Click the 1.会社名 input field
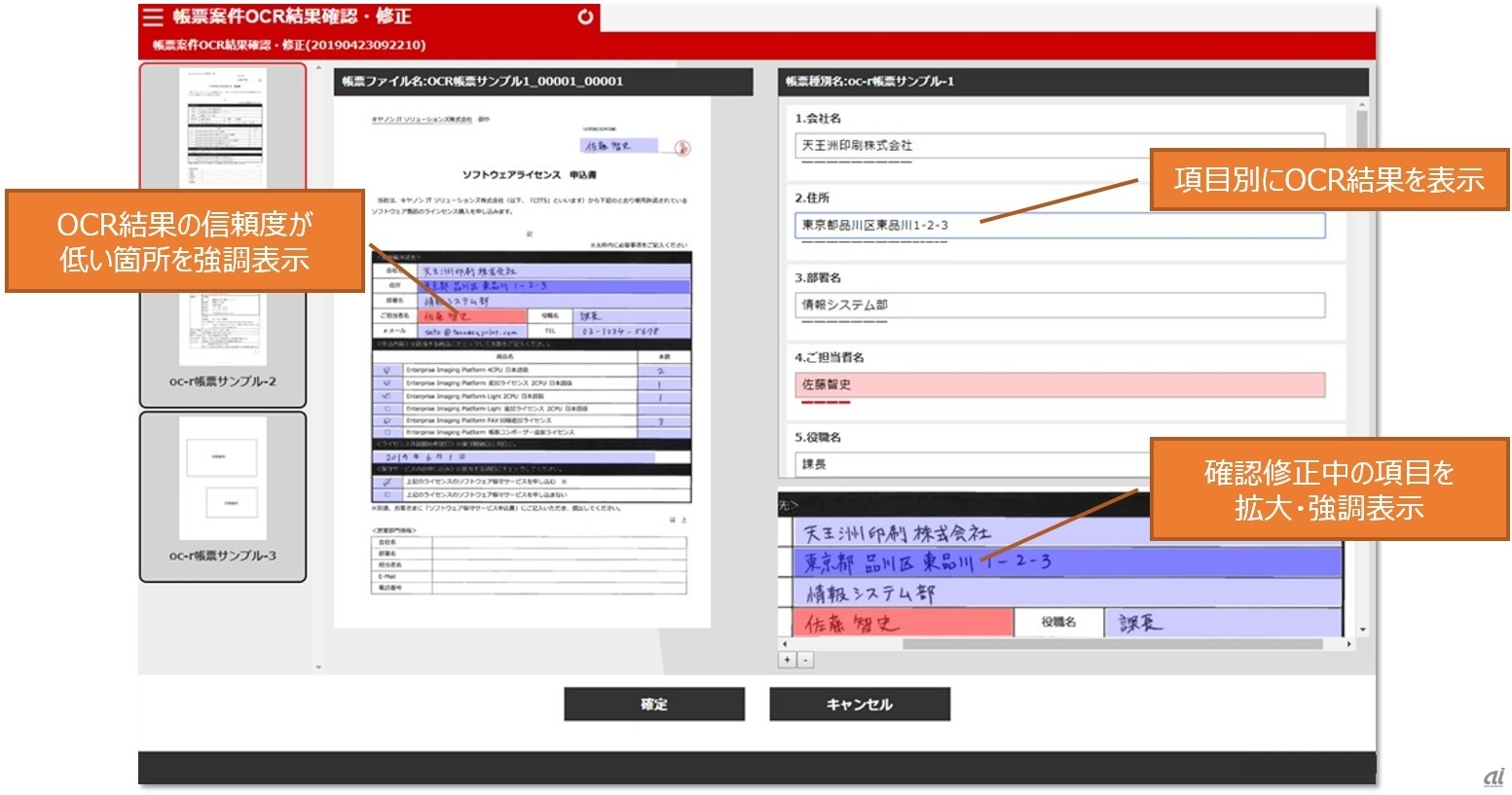1512x795 pixels. [x=1060, y=146]
